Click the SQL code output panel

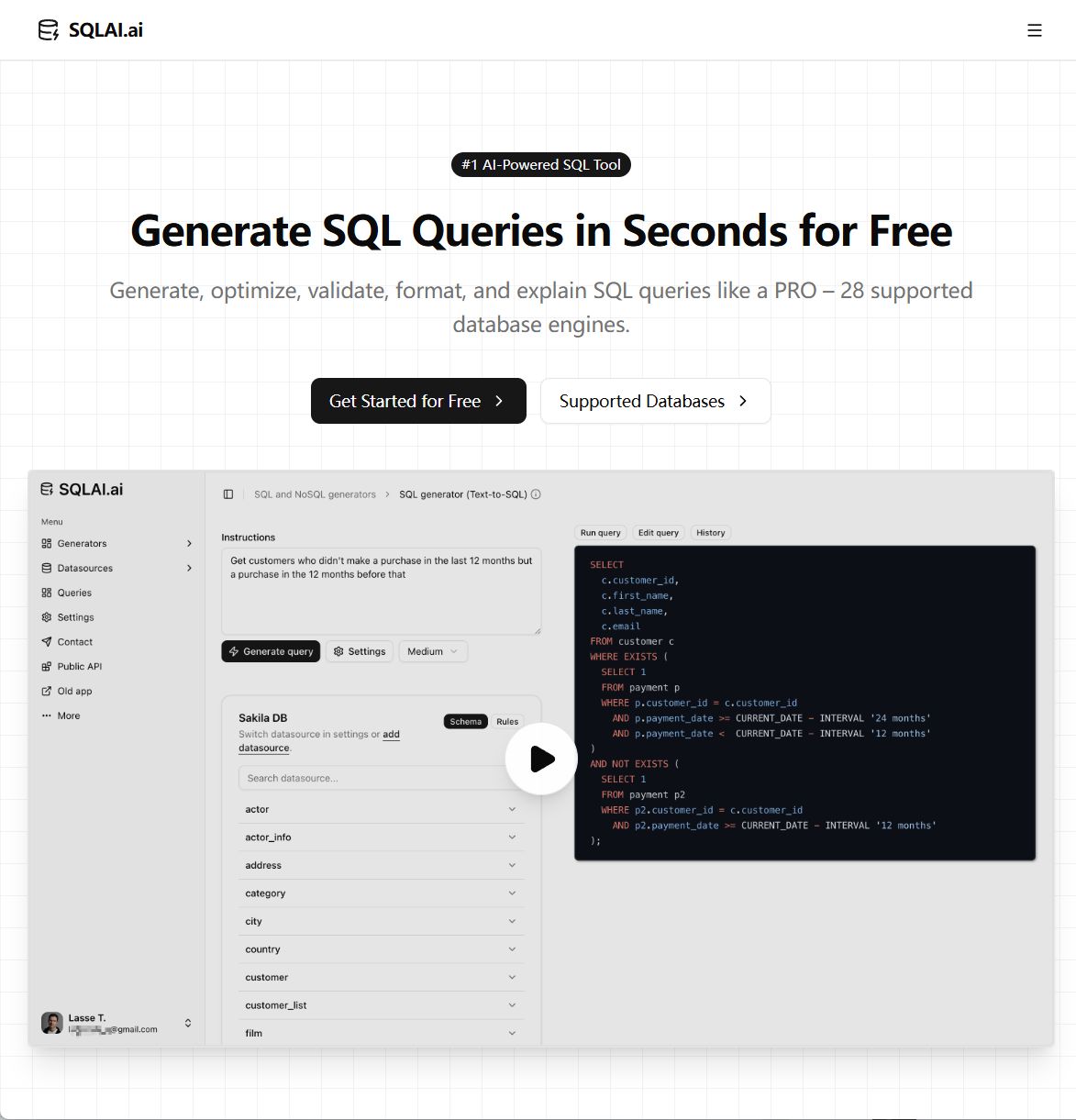(804, 704)
